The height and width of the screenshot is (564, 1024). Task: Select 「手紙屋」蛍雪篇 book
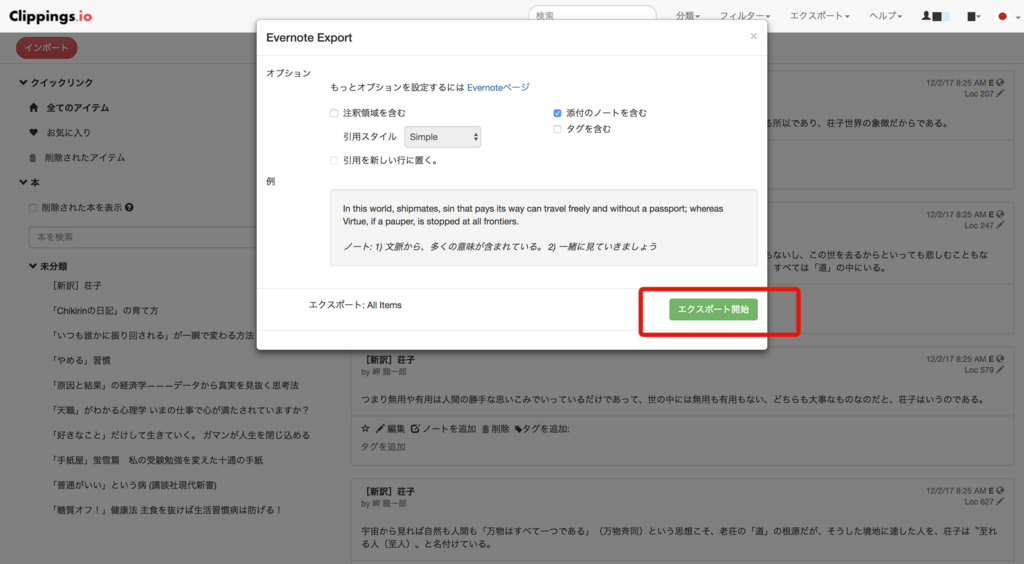[x=157, y=460]
